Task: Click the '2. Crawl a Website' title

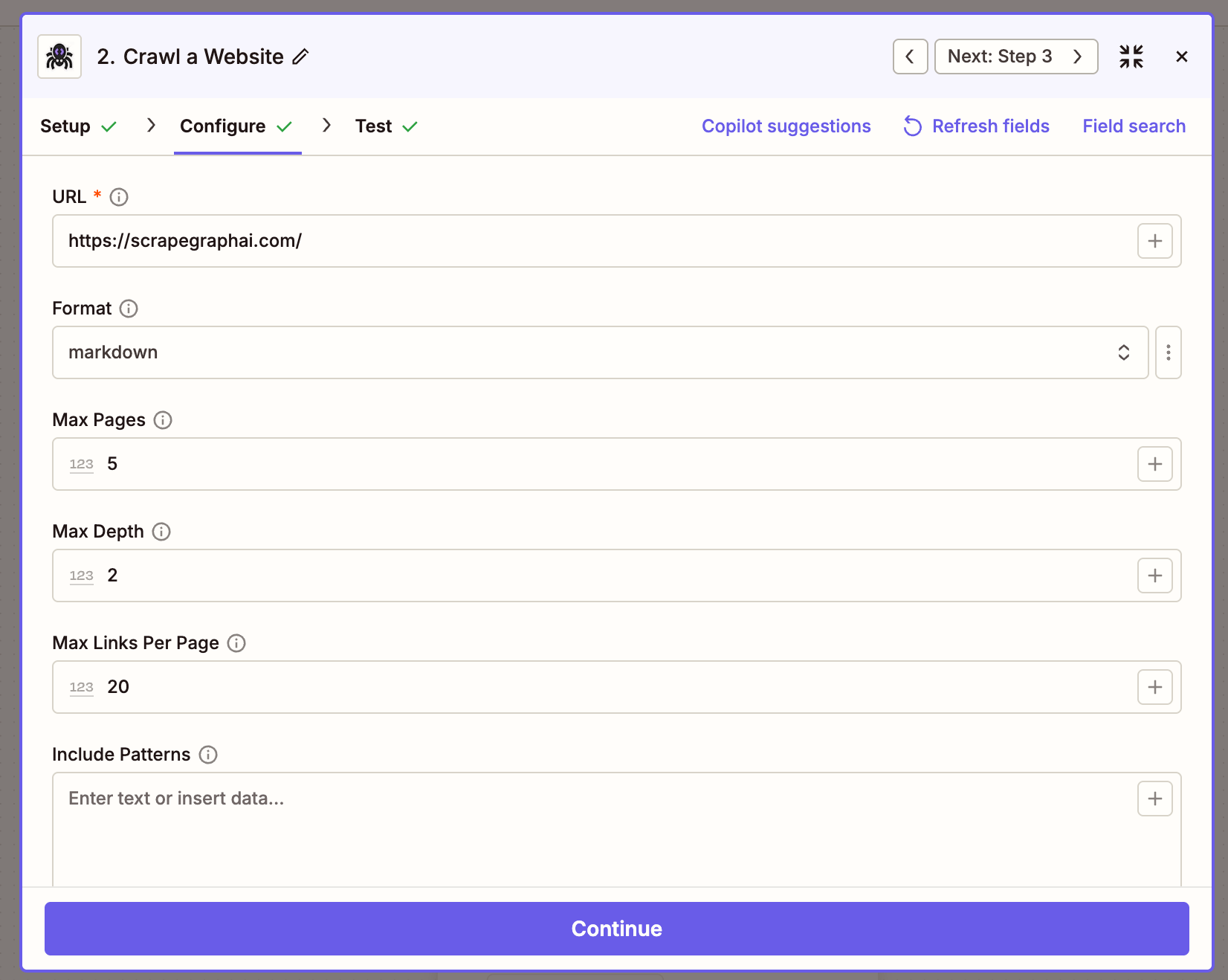Action: (x=190, y=57)
